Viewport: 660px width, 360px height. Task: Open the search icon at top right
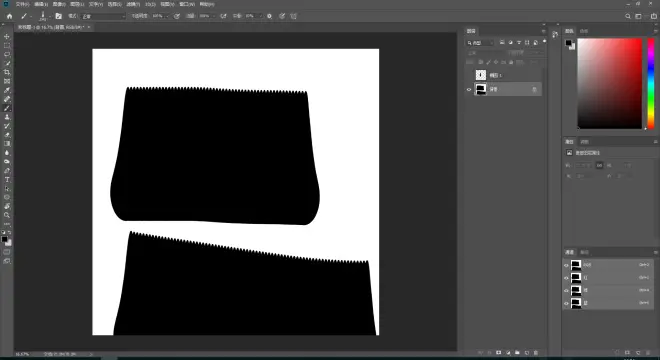(x=628, y=16)
